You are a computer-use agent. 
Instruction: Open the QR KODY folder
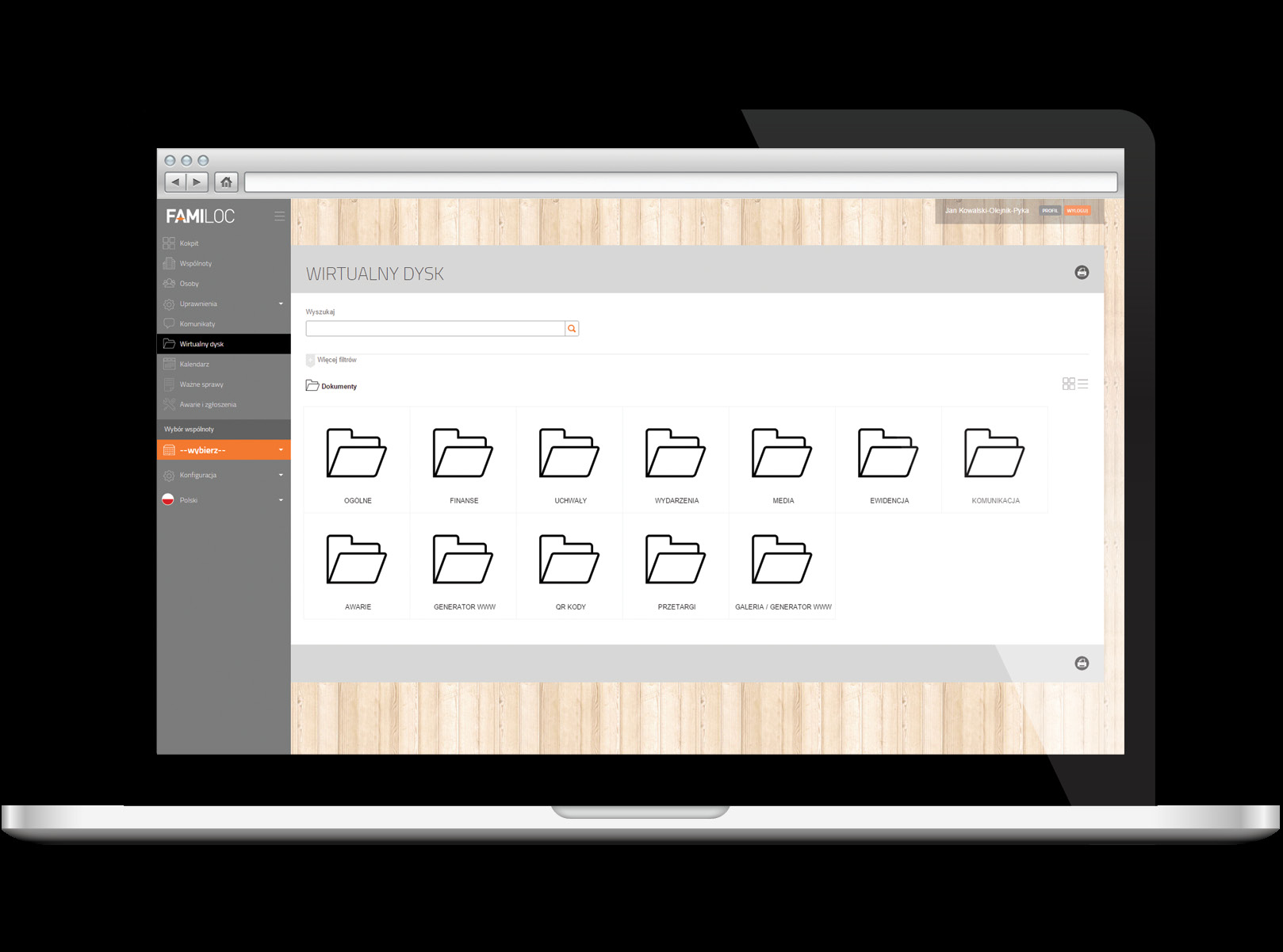point(569,566)
